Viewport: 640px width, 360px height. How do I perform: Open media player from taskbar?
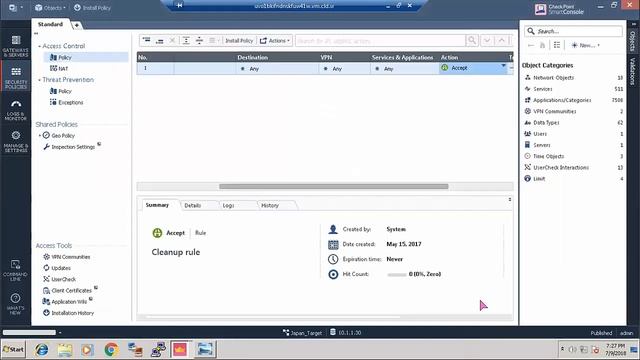pos(87,349)
